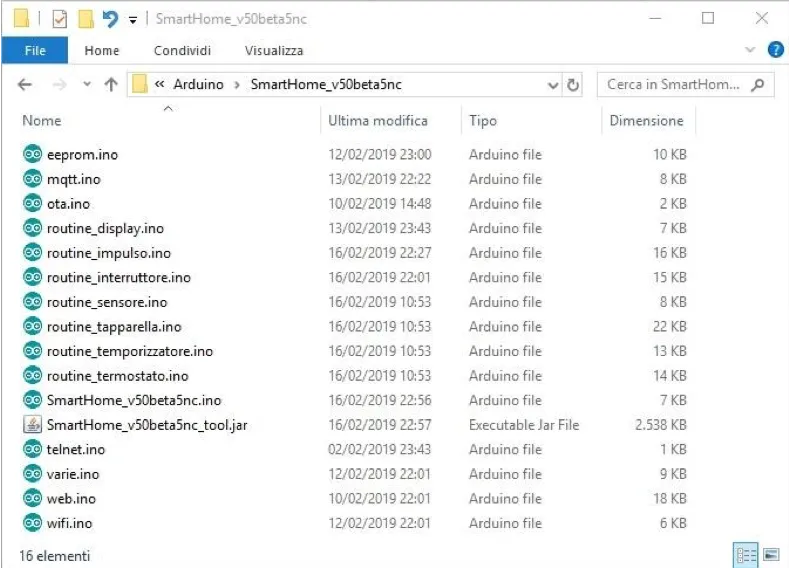Click date 02/02/2019 23:43 of telnet.ino

point(379,449)
